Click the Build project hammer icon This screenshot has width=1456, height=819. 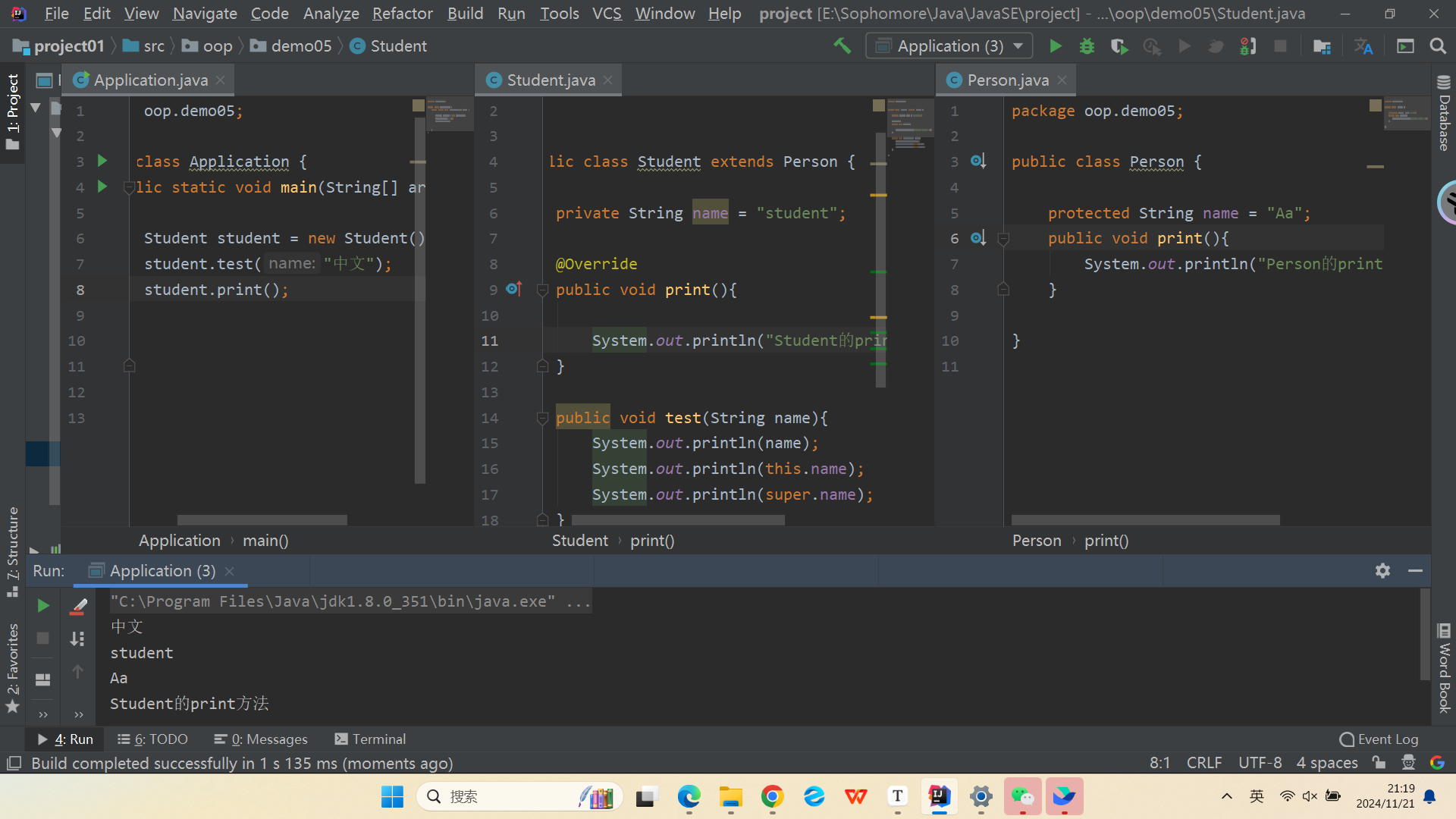click(842, 46)
